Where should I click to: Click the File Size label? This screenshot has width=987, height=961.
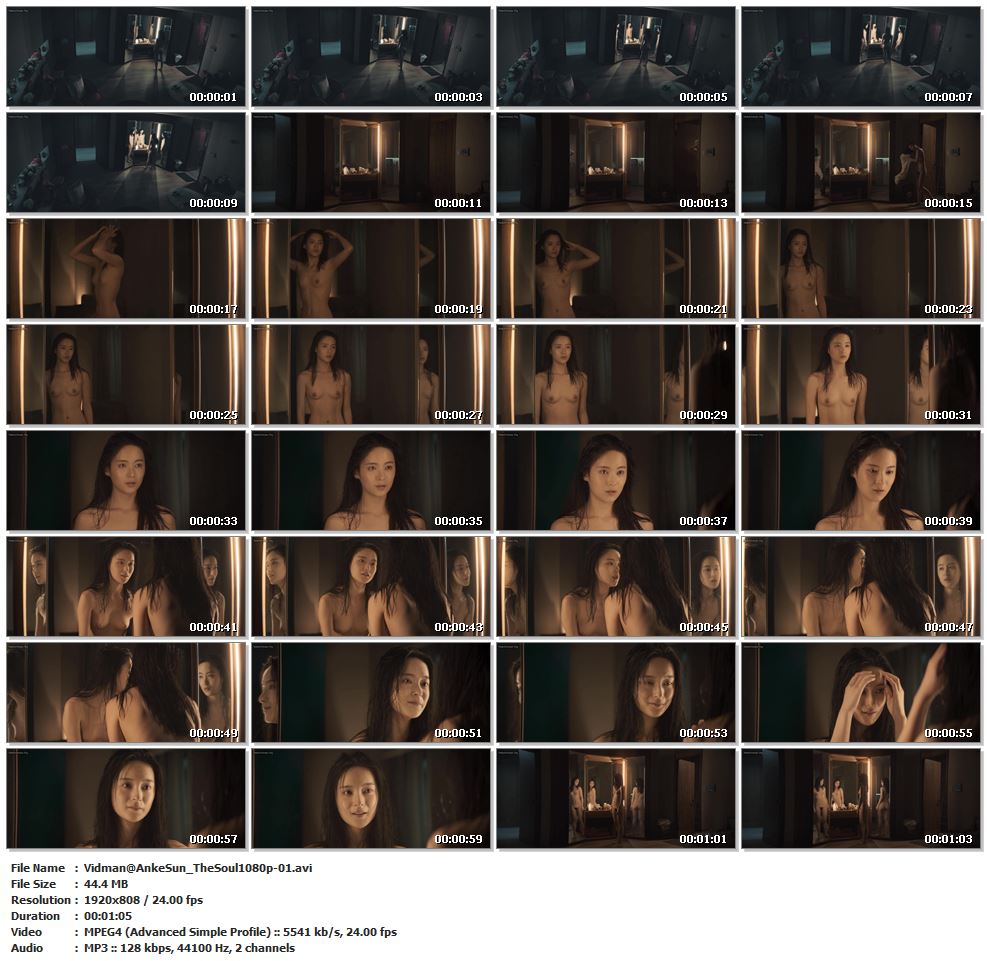[33, 884]
